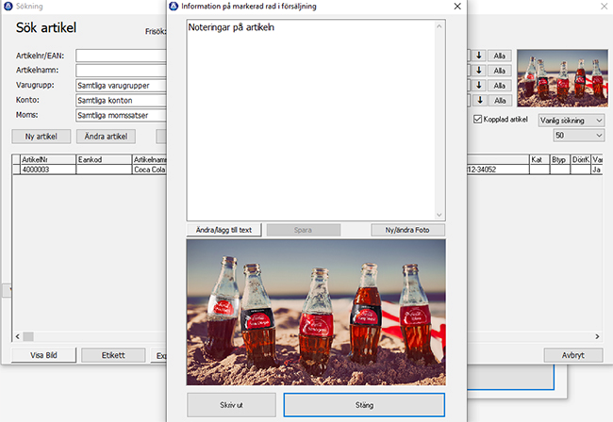Click the table horizontal scroll right arrow

(x=597, y=336)
